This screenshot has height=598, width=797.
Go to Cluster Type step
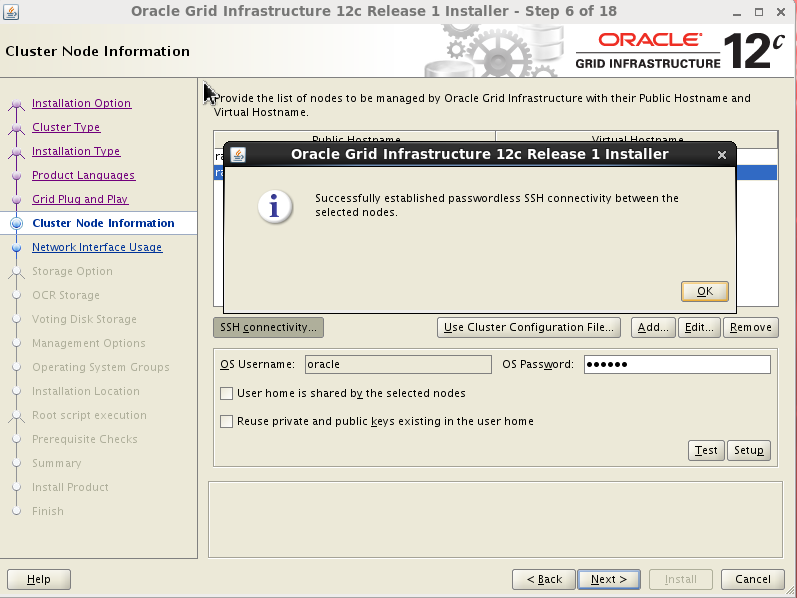tap(66, 127)
